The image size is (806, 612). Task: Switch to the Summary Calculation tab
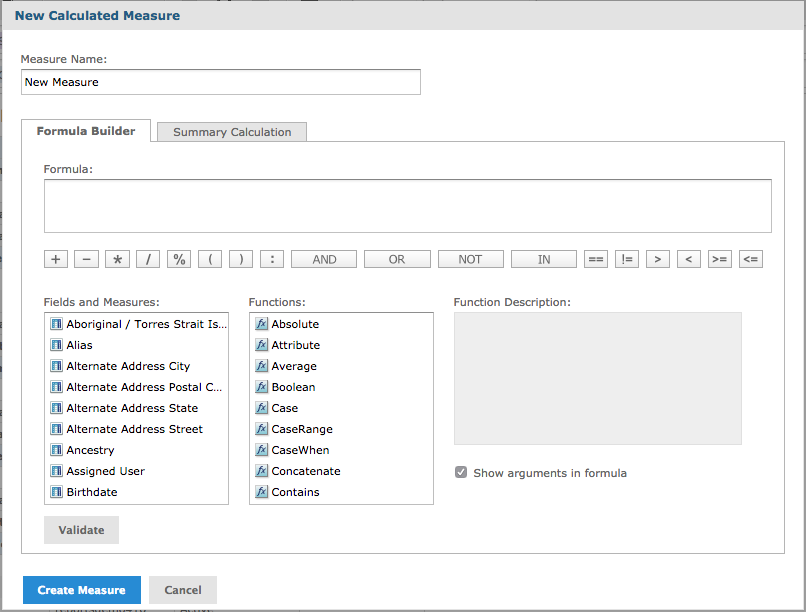(232, 132)
